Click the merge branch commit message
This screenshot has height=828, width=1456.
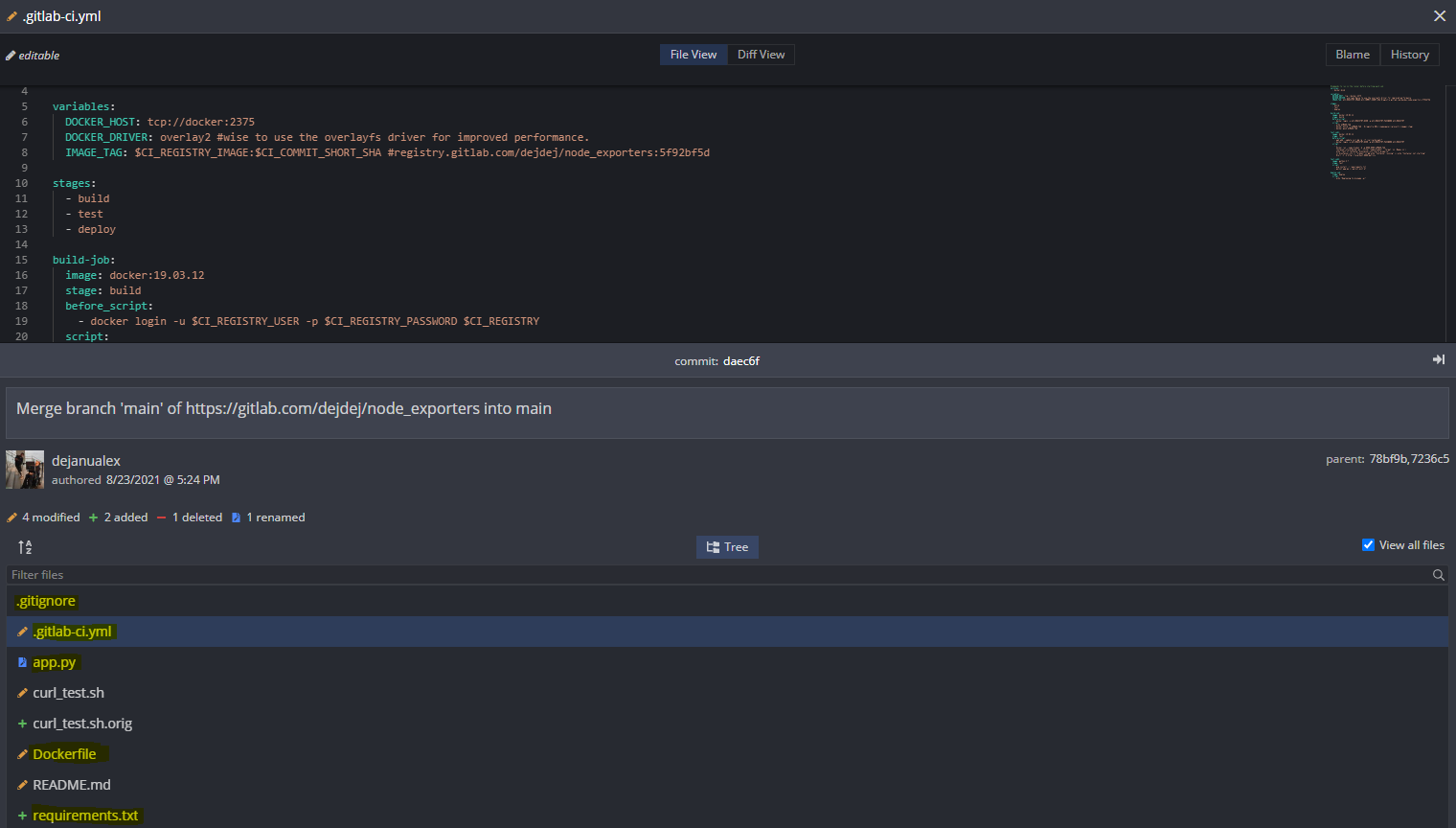[x=284, y=408]
